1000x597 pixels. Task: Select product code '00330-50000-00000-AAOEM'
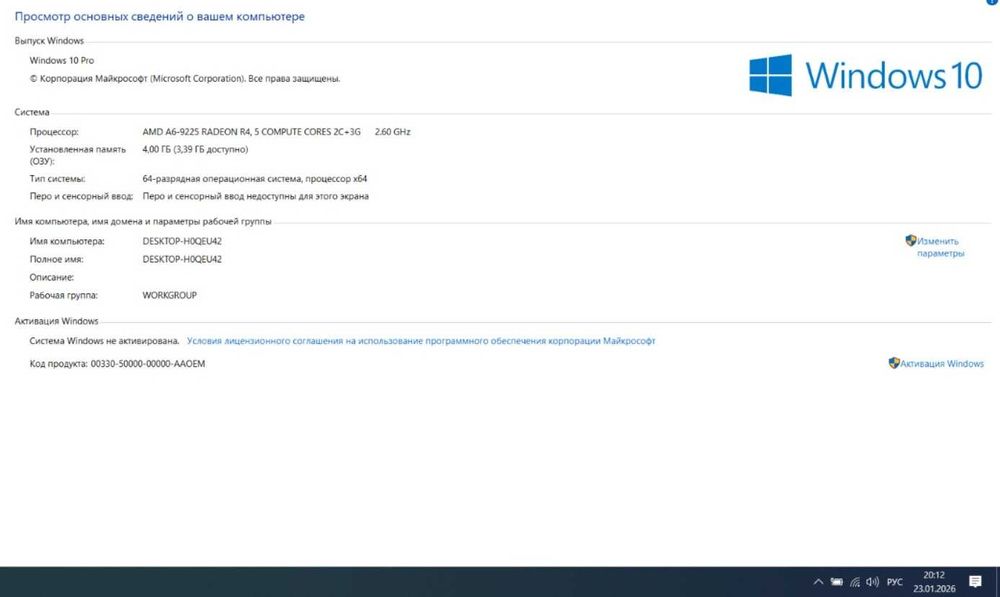[x=148, y=364]
